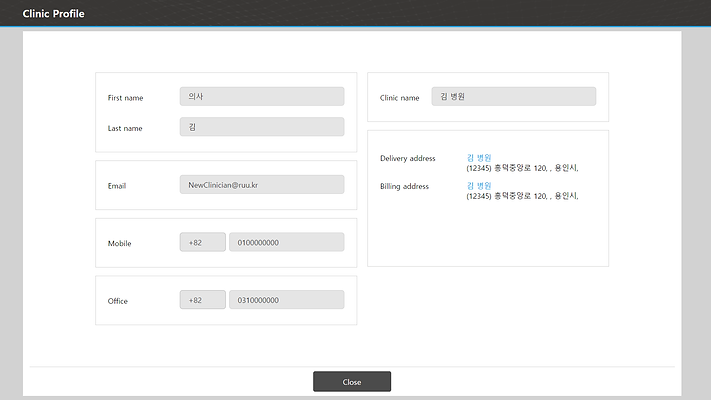Click the Clinic Profile title
The image size is (711, 400).
click(54, 14)
